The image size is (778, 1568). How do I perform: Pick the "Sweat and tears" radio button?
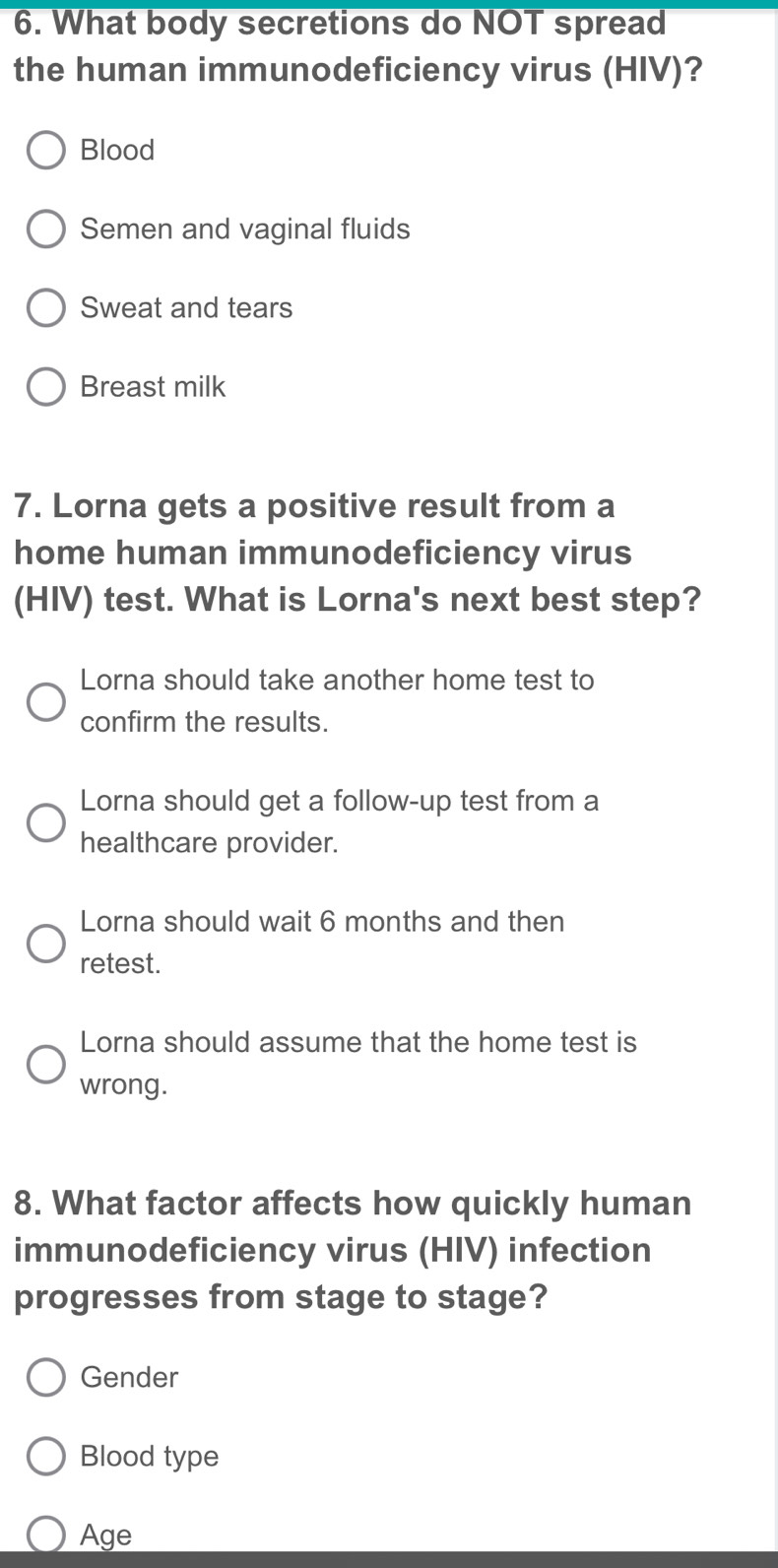click(x=45, y=308)
